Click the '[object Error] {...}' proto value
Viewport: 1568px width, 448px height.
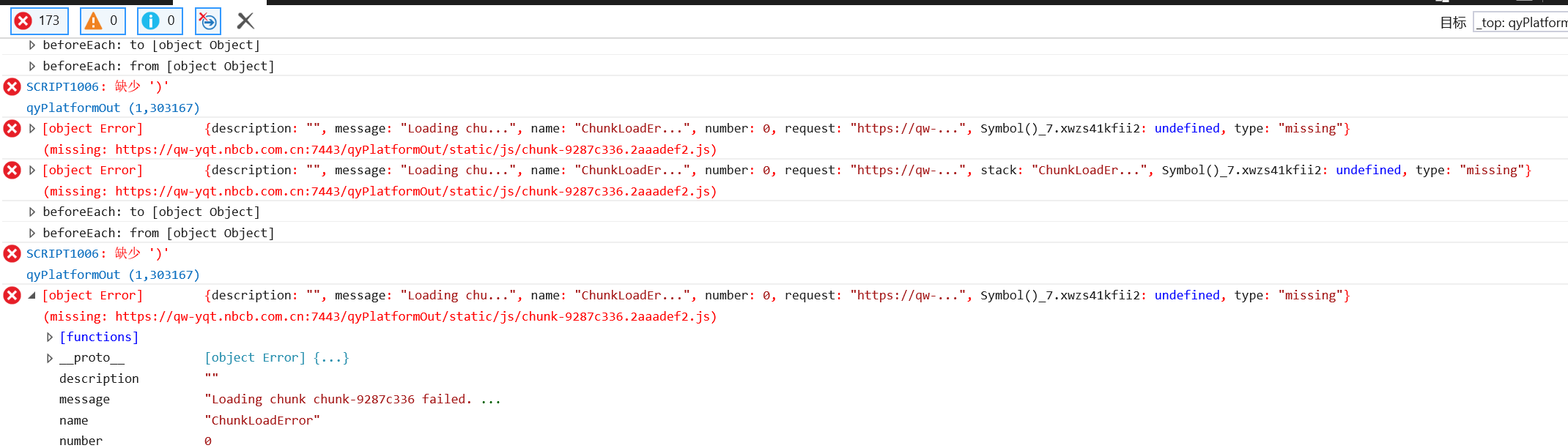[277, 358]
